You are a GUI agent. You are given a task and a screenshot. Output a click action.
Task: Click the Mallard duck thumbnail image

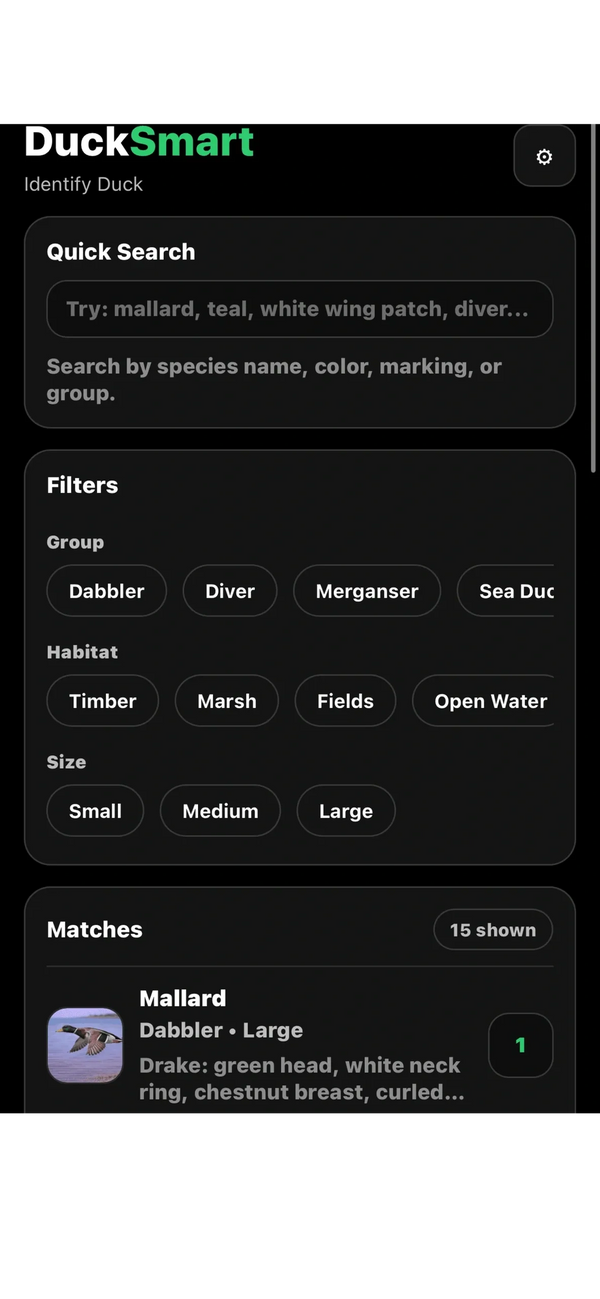pyautogui.click(x=85, y=1045)
